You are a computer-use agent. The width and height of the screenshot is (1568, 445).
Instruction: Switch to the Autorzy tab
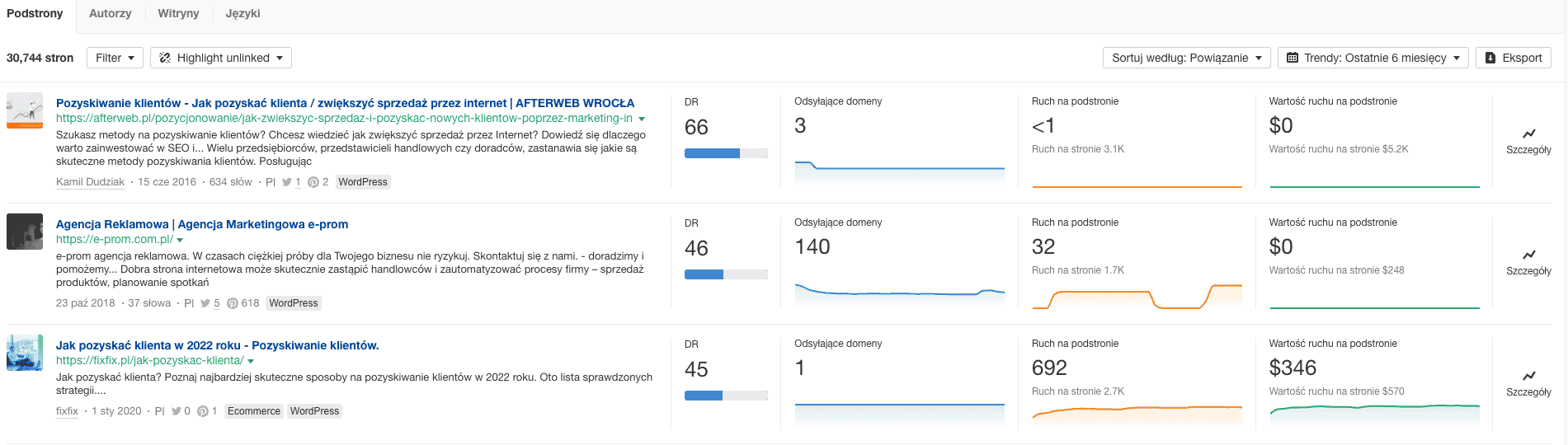tap(111, 13)
